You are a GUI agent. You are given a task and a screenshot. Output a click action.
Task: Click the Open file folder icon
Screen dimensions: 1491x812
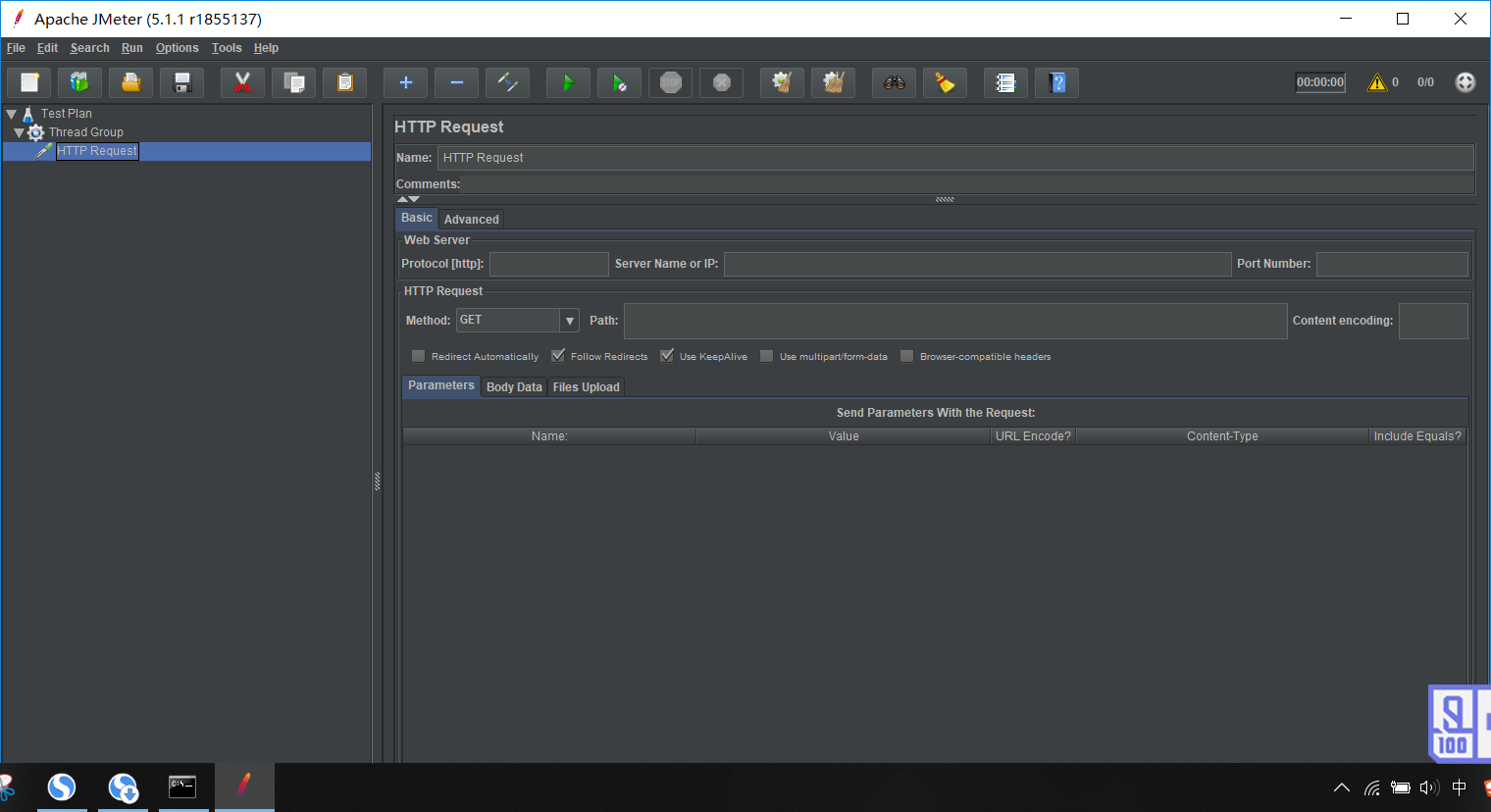pyautogui.click(x=130, y=82)
